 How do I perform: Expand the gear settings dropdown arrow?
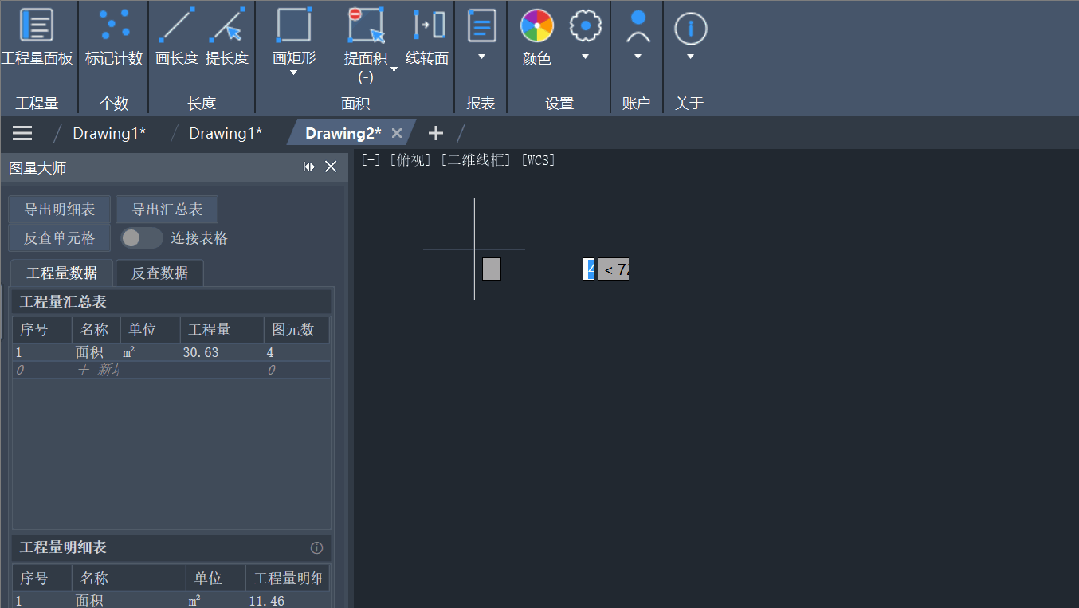(586, 56)
